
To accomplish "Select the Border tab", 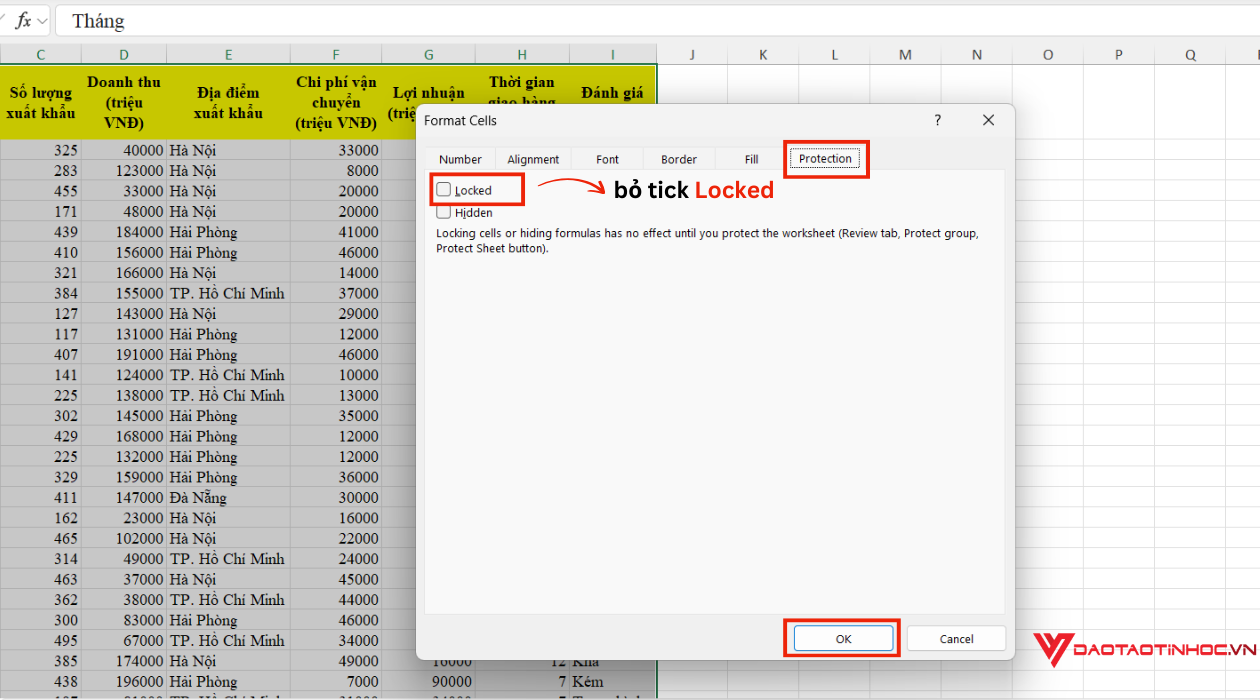I will coord(679,159).
